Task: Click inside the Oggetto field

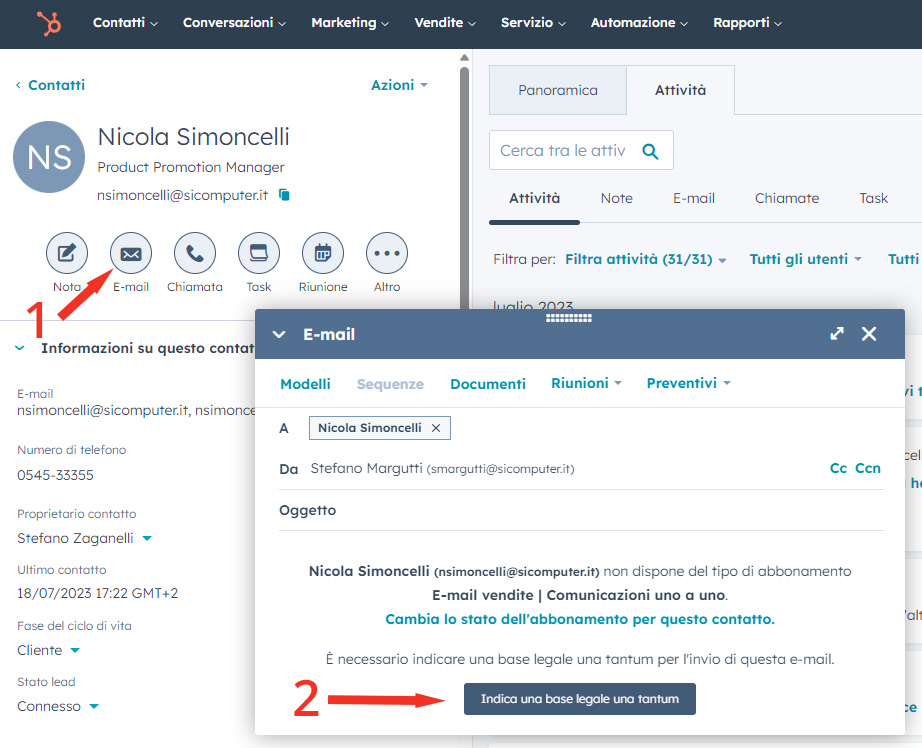Action: [x=450, y=510]
